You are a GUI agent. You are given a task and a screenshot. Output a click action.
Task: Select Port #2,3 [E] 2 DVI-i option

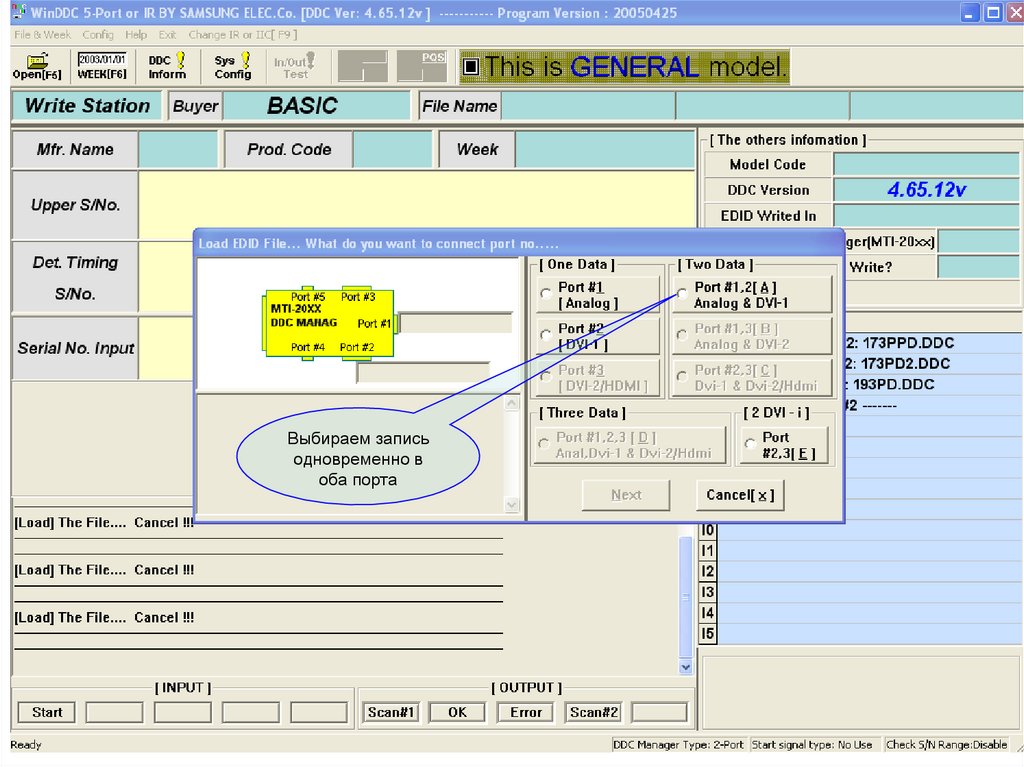click(x=749, y=445)
